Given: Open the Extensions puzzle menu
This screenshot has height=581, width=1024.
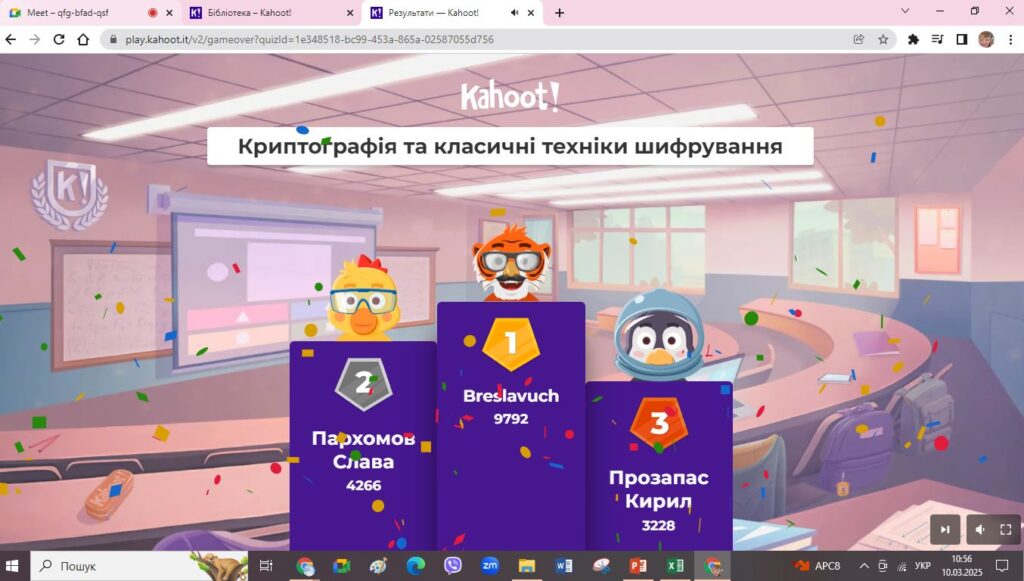Looking at the screenshot, I should [914, 39].
